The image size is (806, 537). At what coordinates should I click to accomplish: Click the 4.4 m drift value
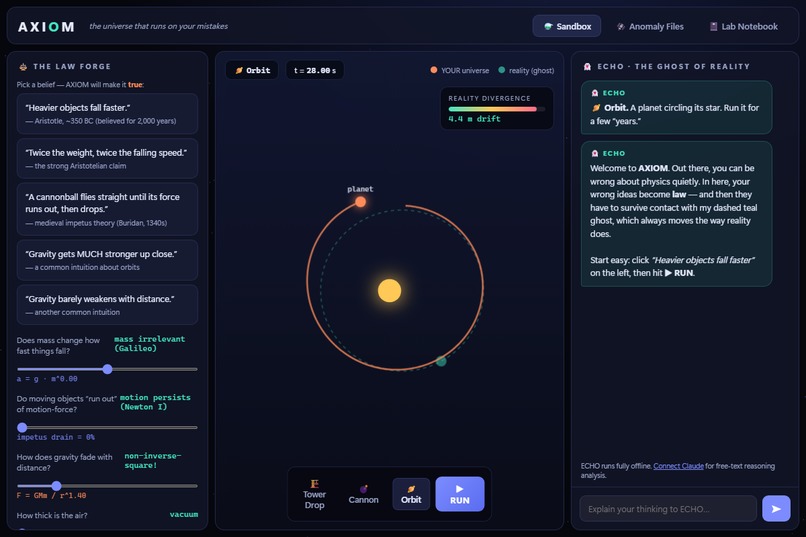click(474, 119)
